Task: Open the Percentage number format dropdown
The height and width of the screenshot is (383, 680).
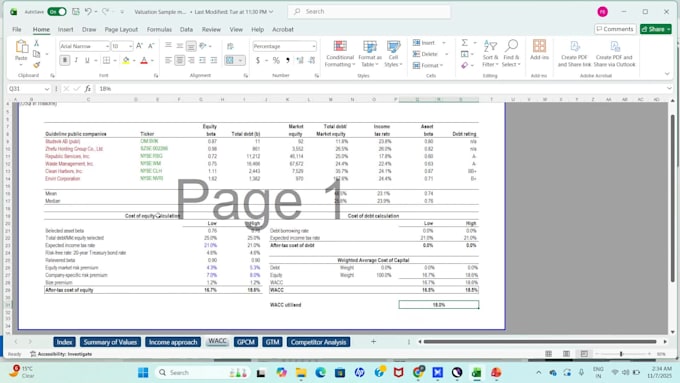Action: tap(314, 46)
